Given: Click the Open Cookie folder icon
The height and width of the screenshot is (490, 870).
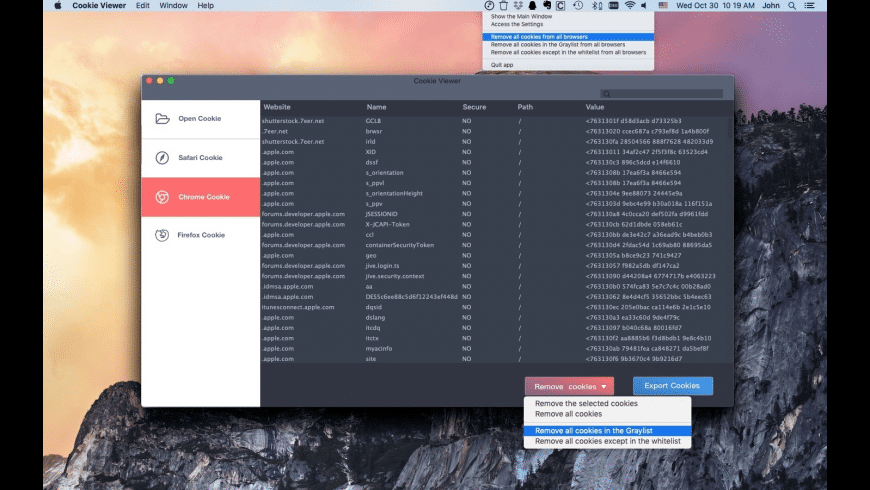Looking at the screenshot, I should [162, 119].
